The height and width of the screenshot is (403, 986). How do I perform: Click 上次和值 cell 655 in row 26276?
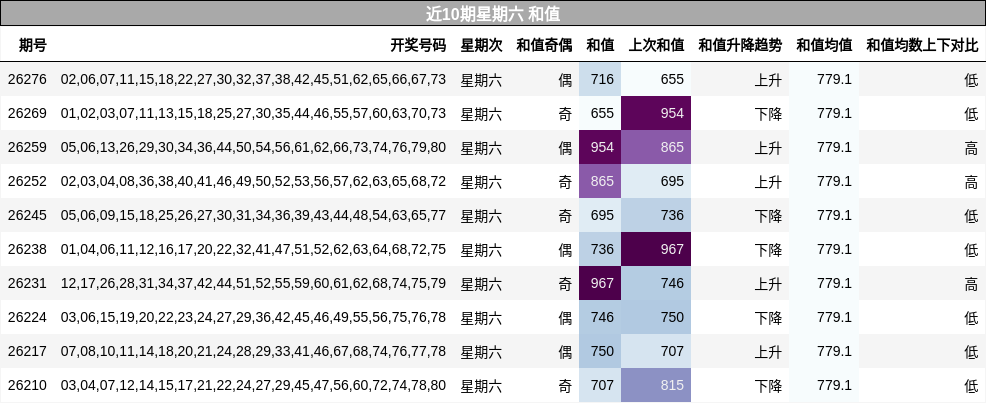pos(656,79)
